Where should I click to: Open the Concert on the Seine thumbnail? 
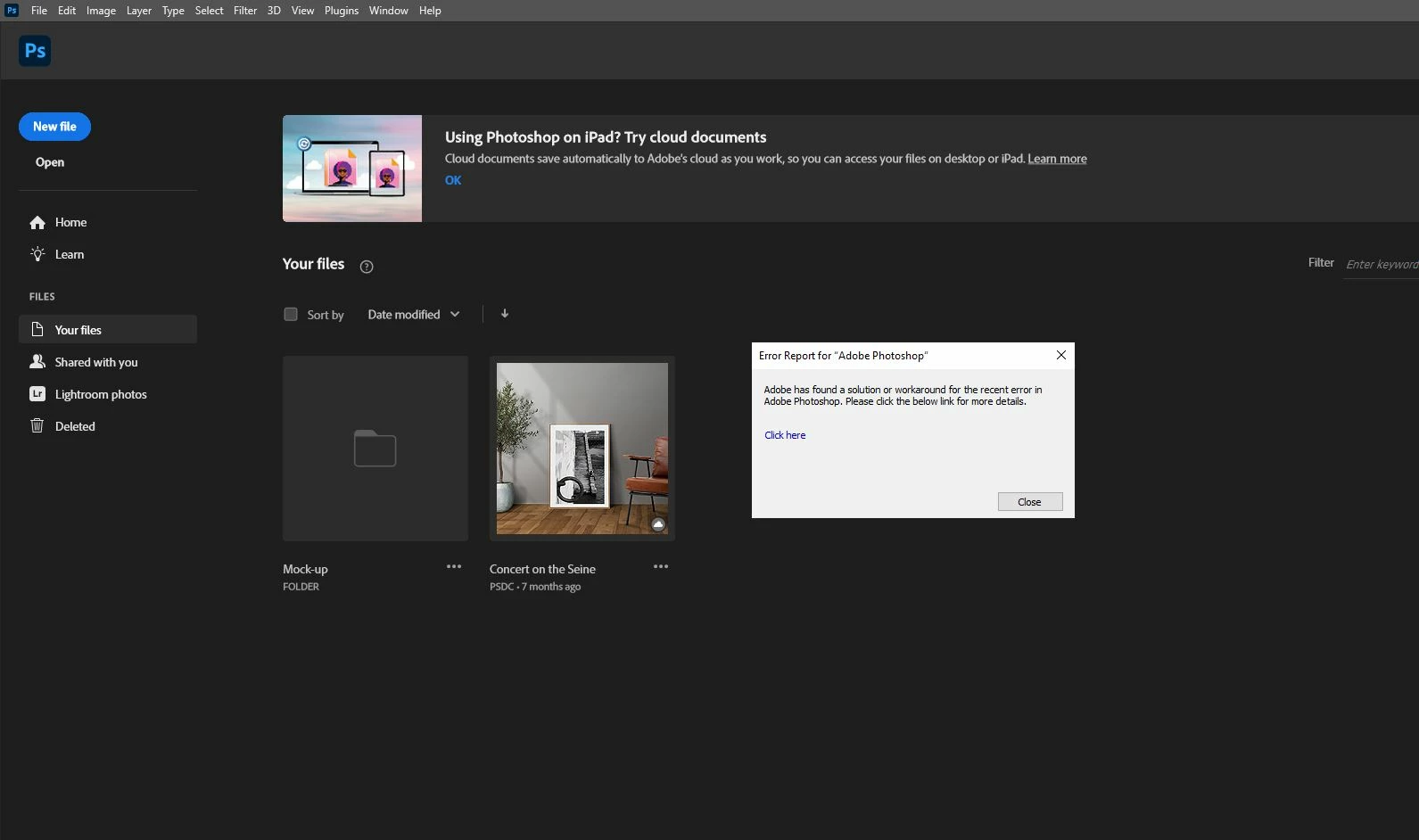click(582, 449)
